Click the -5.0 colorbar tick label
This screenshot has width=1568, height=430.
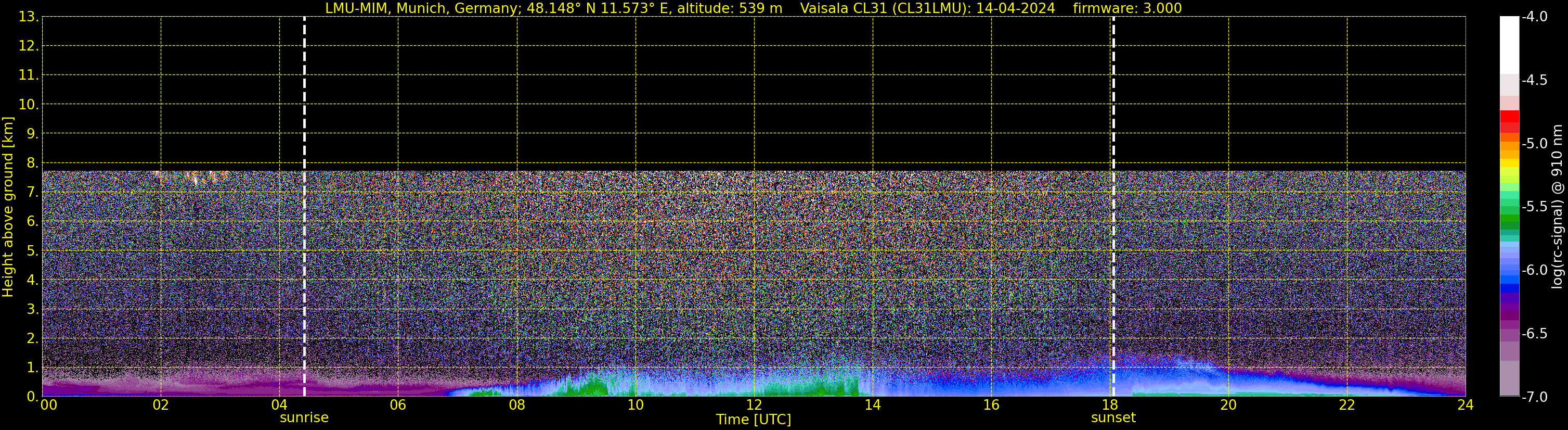[x=1534, y=144]
